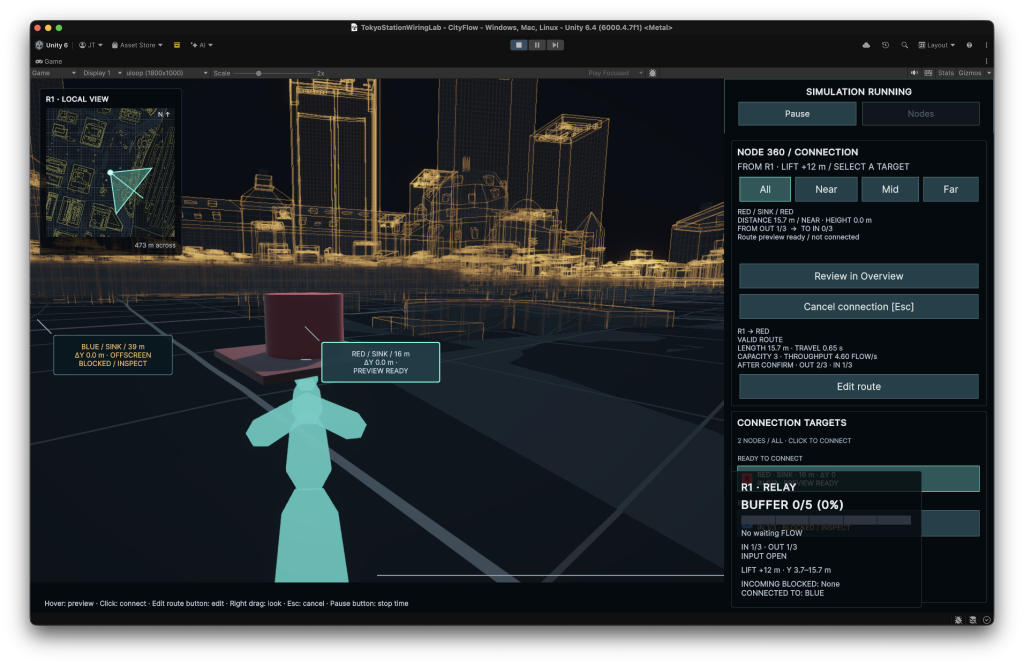The height and width of the screenshot is (665, 1024).
Task: Click the frame debugger bug icon
Action: pos(652,73)
